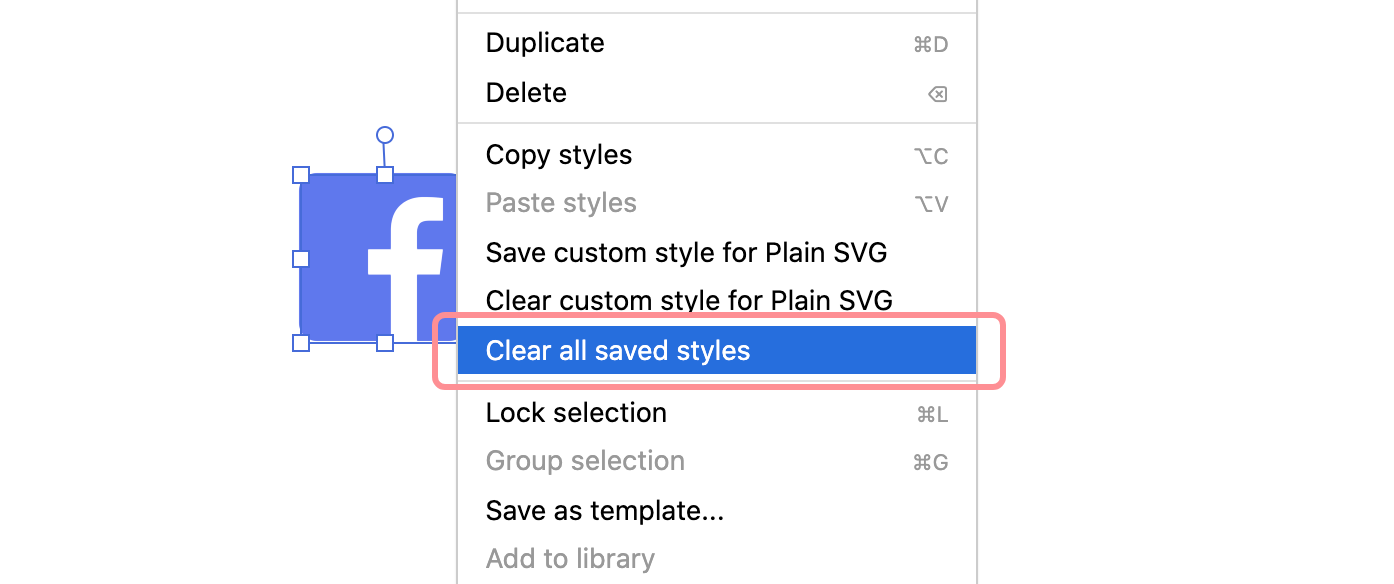
Task: Select Delete in the context menu
Action: click(526, 92)
